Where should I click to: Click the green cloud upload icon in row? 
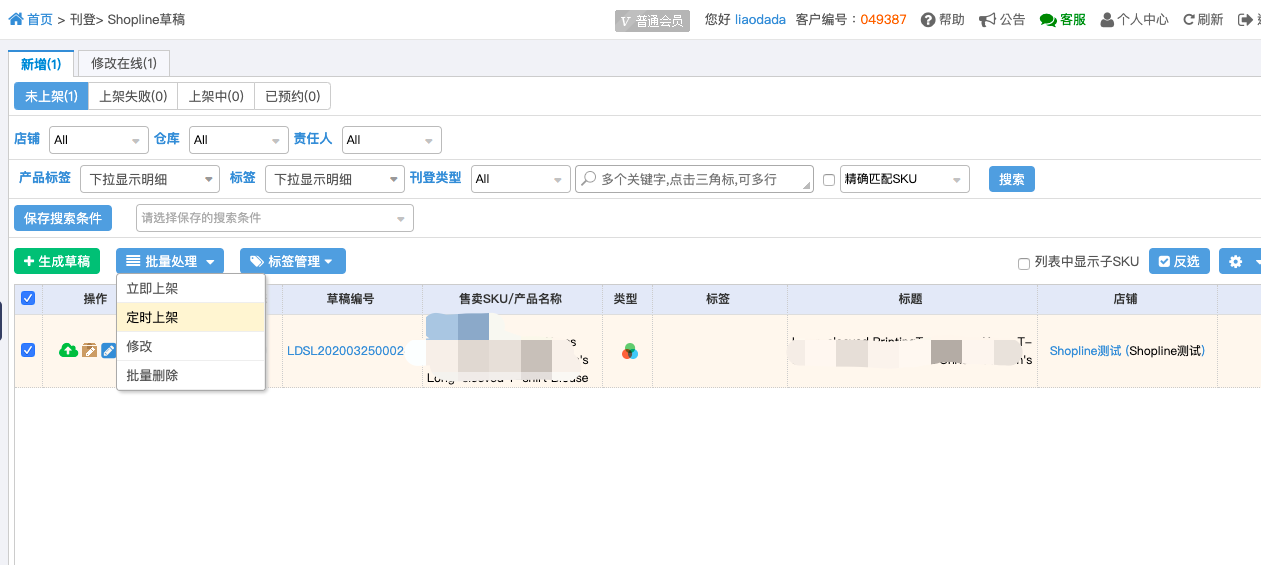(68, 350)
